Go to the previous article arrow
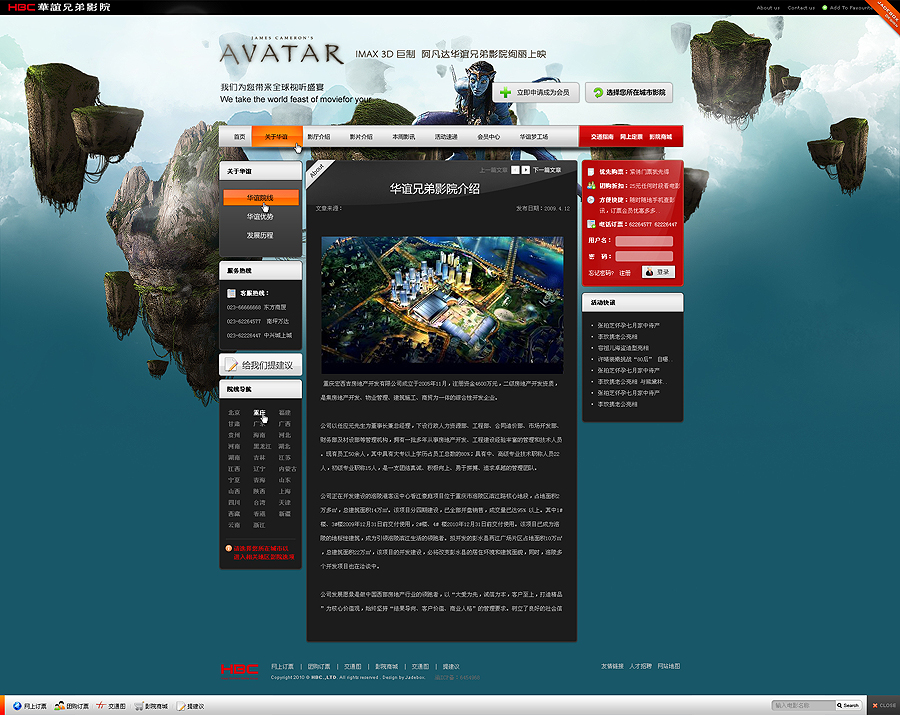 515,170
